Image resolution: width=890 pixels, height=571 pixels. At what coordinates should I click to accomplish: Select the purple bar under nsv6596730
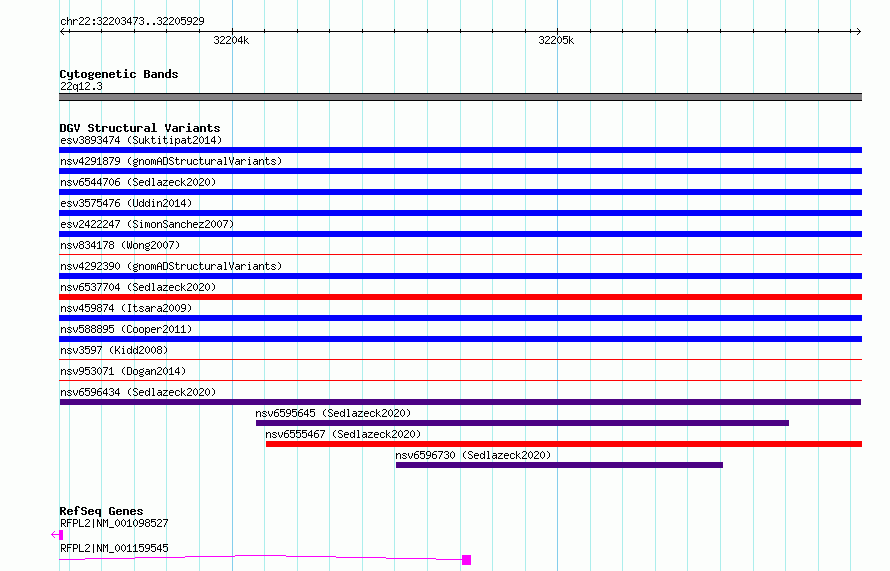559,465
